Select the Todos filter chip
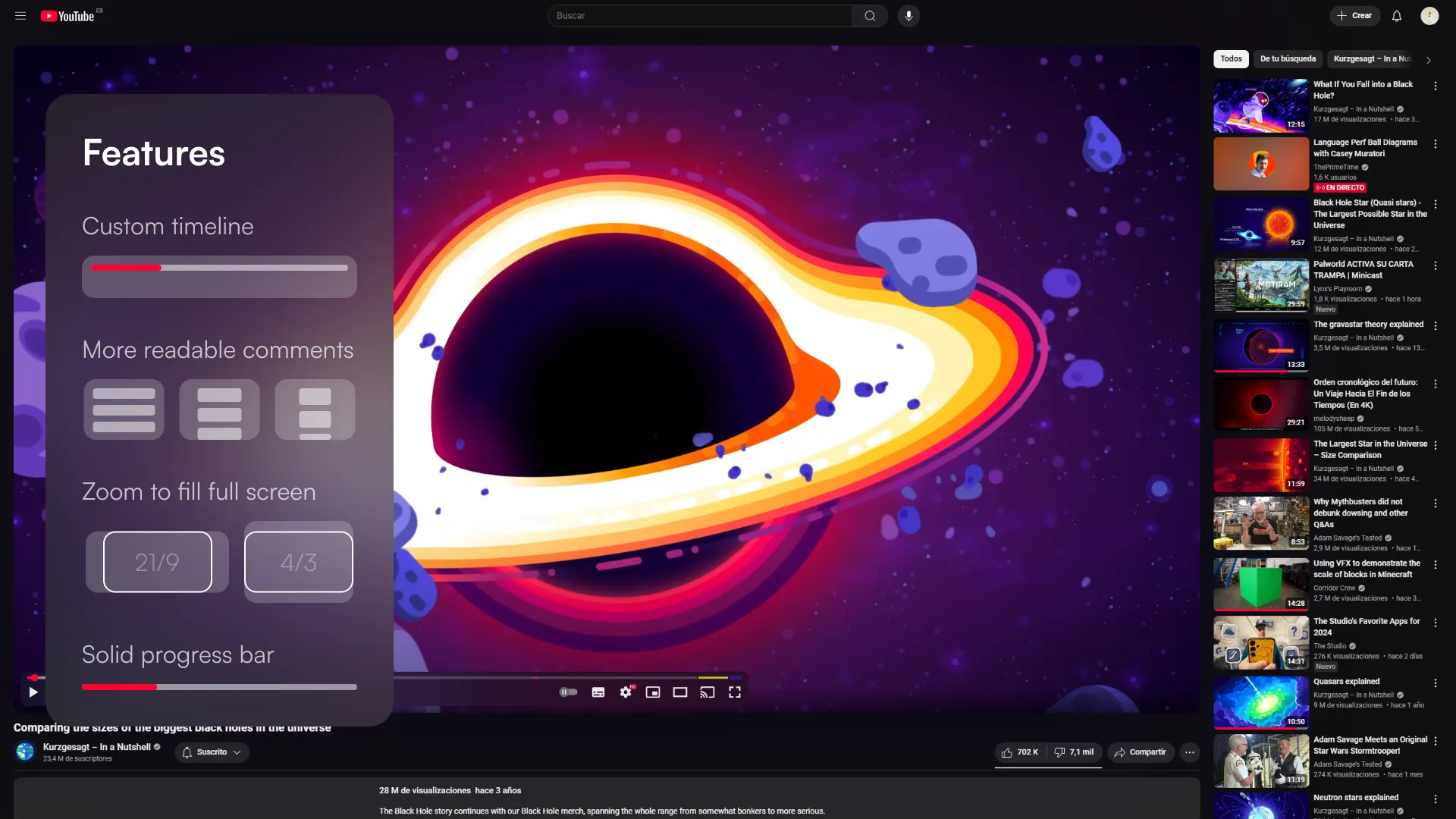 [1230, 58]
